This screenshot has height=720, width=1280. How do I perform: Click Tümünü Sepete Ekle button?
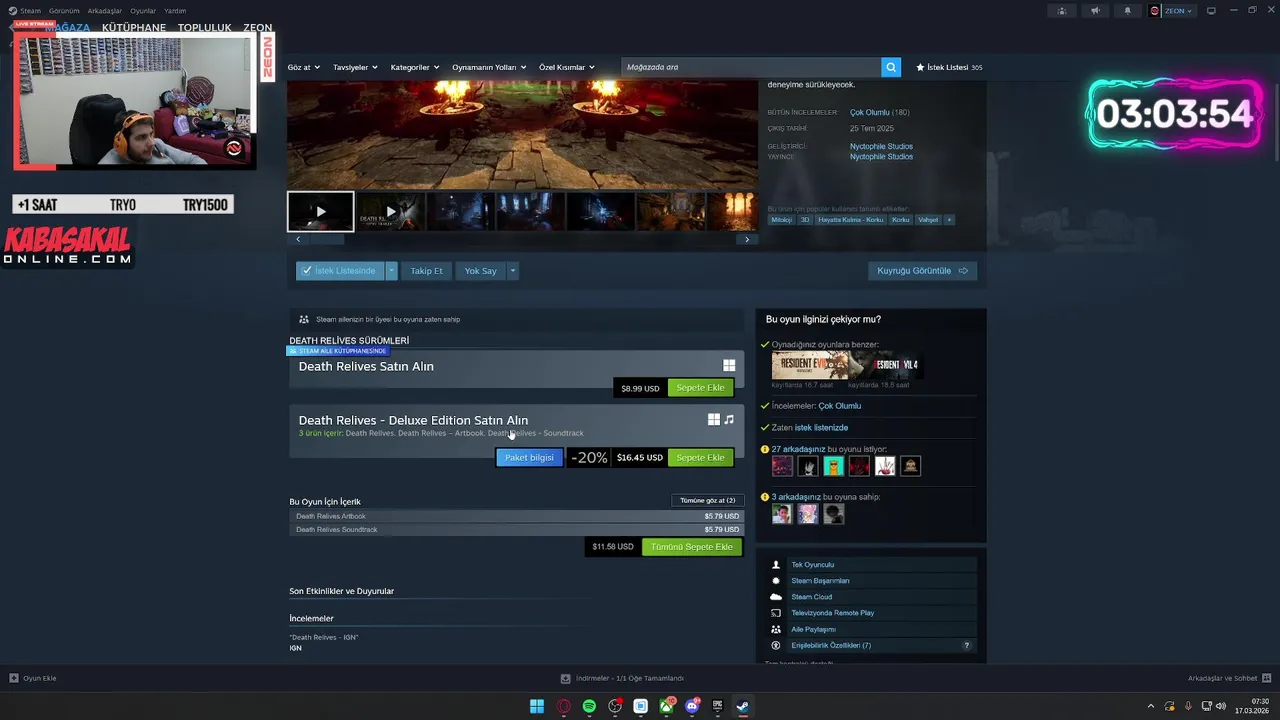coord(692,547)
